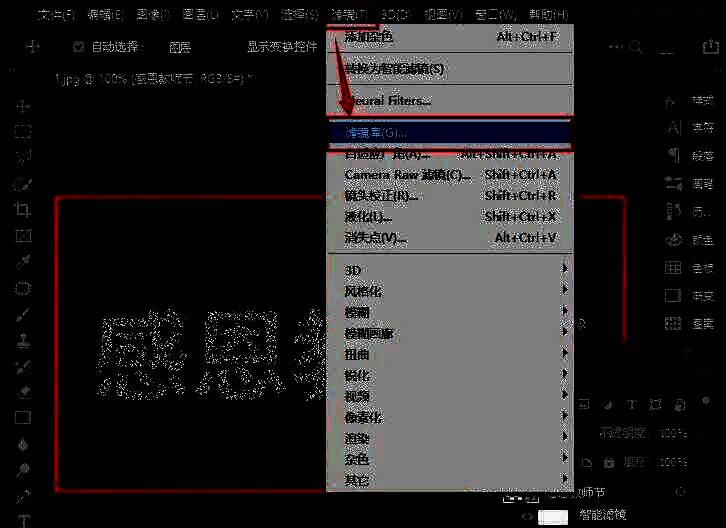The height and width of the screenshot is (528, 726).
Task: Select the History Brush tool
Action: [23, 368]
